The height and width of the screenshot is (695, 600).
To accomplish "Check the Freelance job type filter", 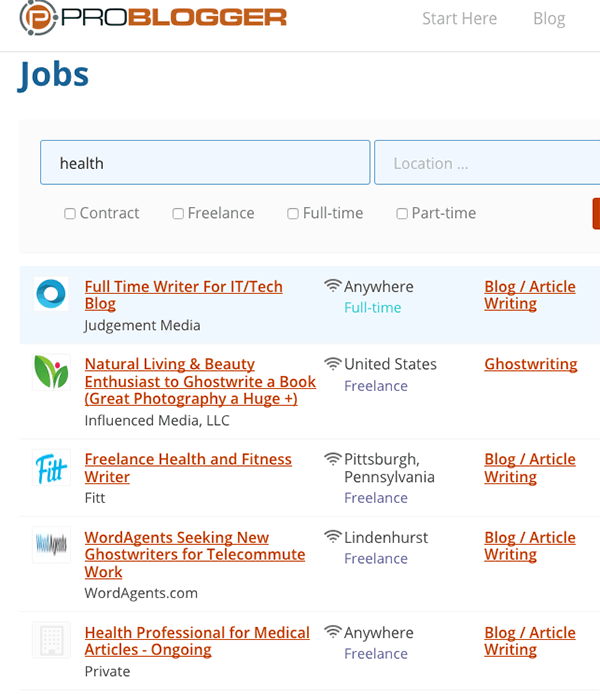I will pos(178,214).
